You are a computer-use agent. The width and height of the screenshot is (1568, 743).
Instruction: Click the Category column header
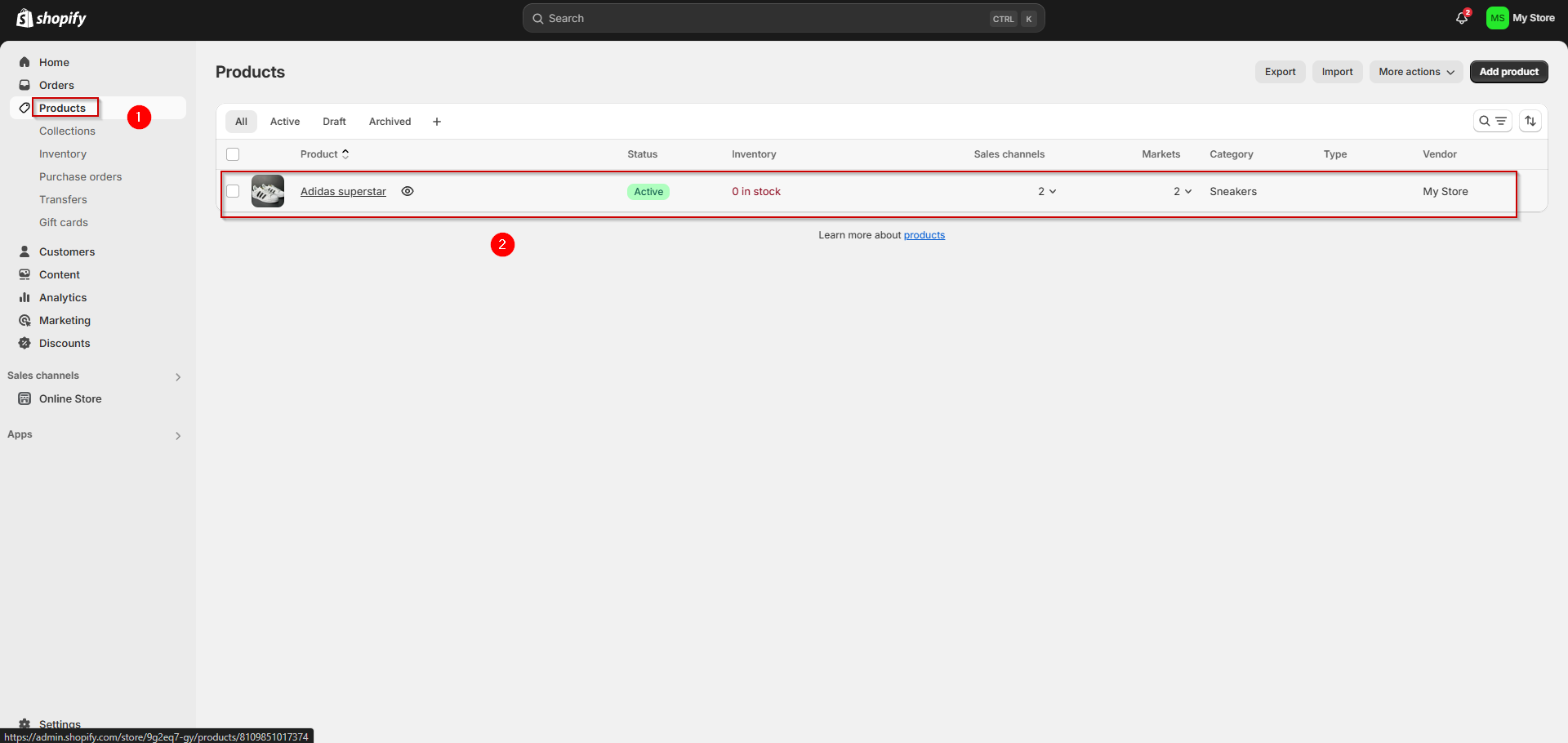[x=1232, y=154]
